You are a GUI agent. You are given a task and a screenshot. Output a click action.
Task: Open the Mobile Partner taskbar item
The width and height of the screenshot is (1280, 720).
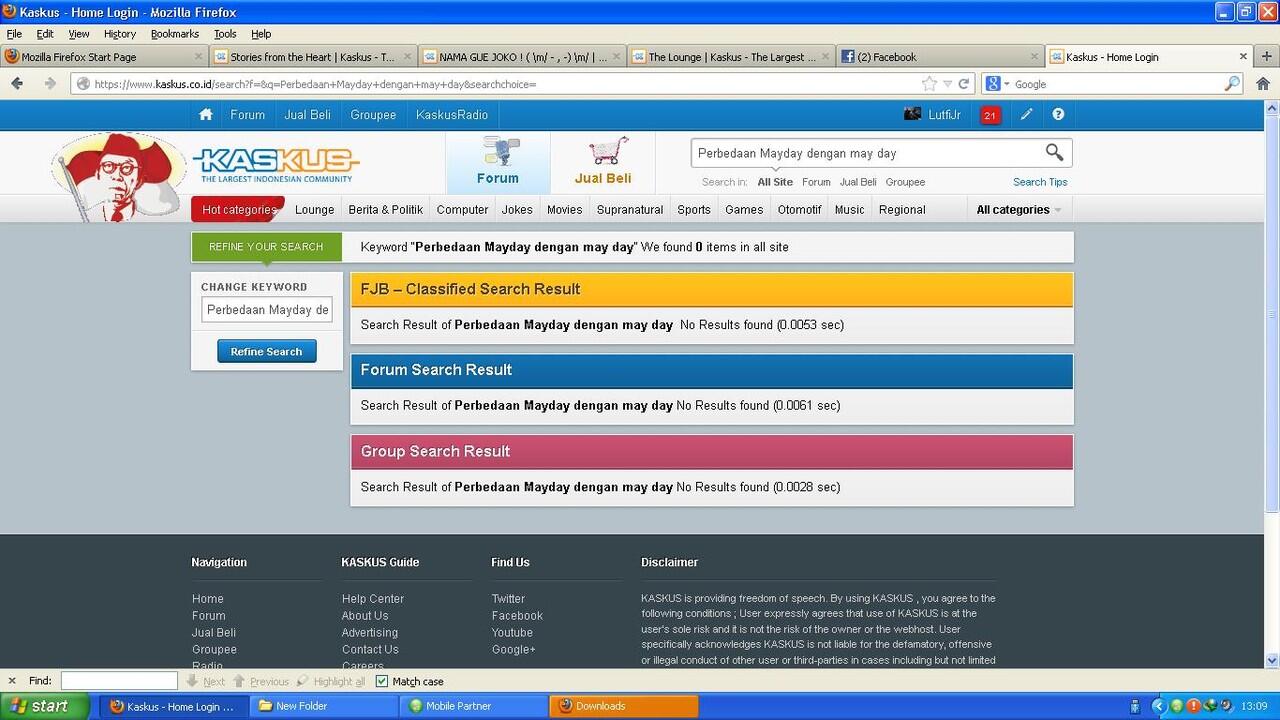tap(474, 706)
